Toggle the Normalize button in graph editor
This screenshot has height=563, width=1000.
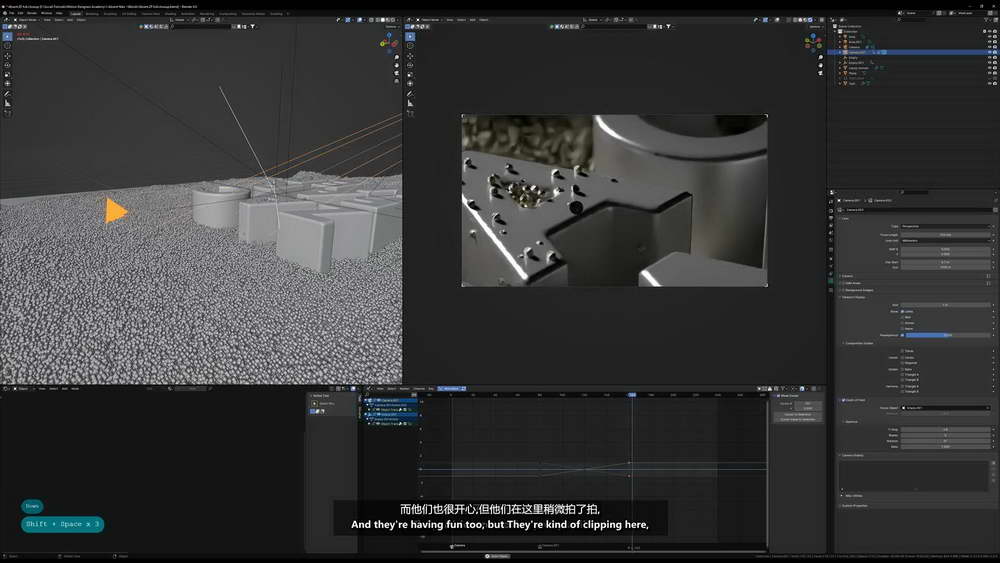(x=452, y=388)
